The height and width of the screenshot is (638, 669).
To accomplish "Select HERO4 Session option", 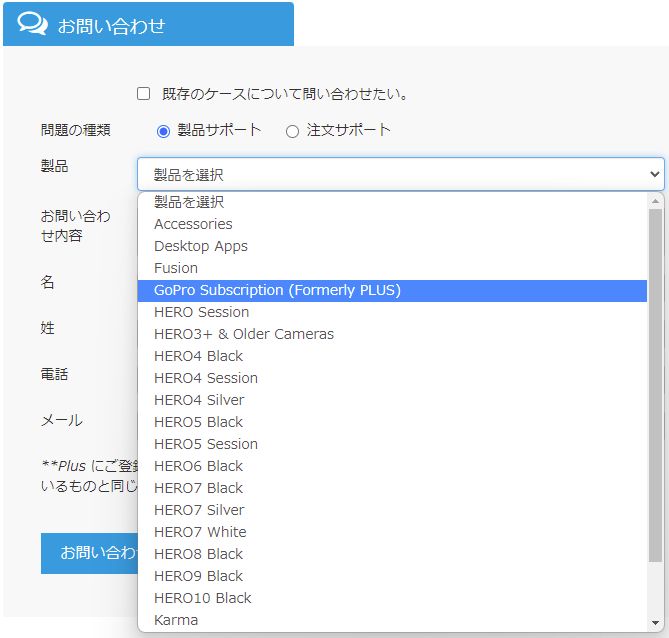I will tap(392, 378).
